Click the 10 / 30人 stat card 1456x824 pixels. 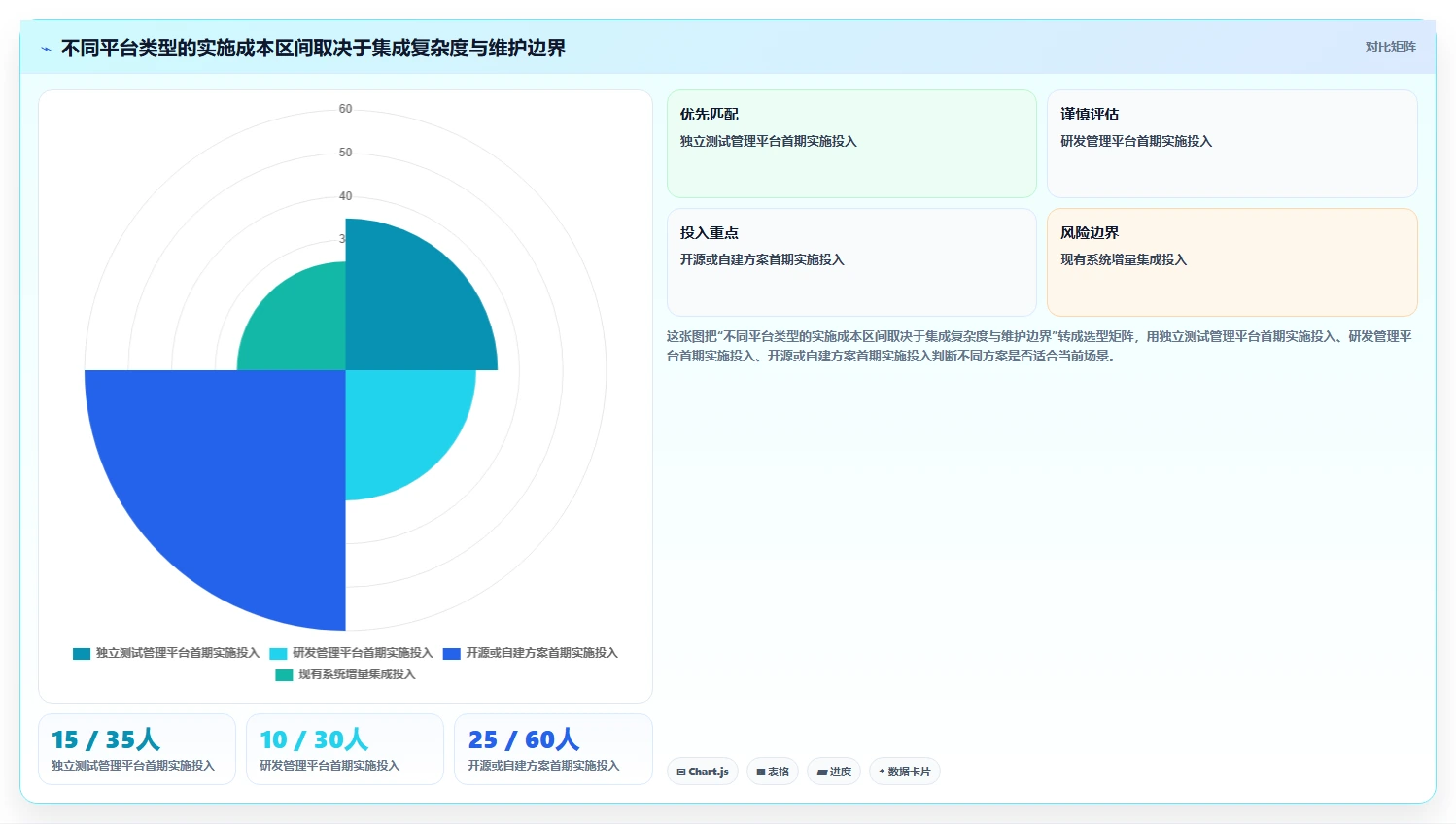click(x=345, y=749)
